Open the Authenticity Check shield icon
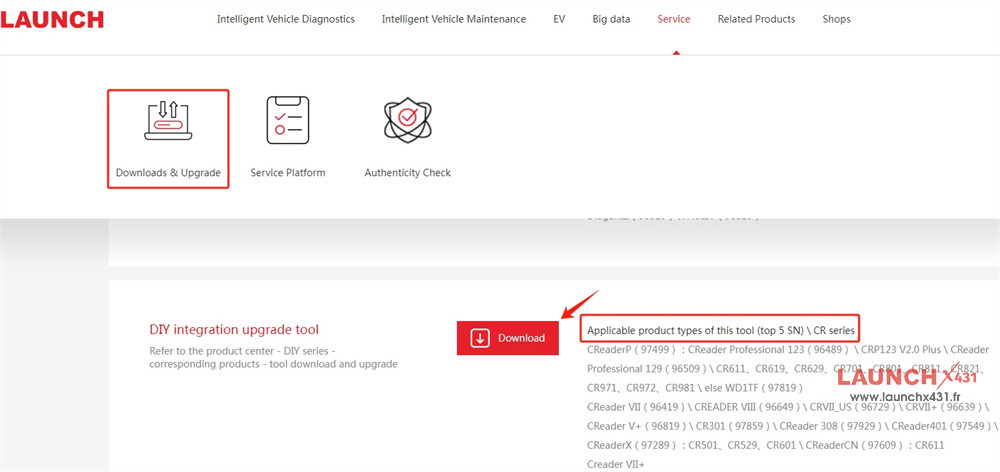The height and width of the screenshot is (472, 1000). (x=408, y=120)
